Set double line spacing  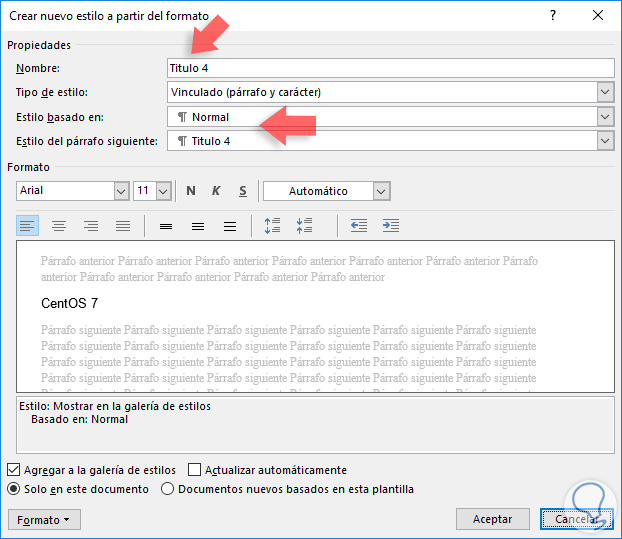point(230,226)
